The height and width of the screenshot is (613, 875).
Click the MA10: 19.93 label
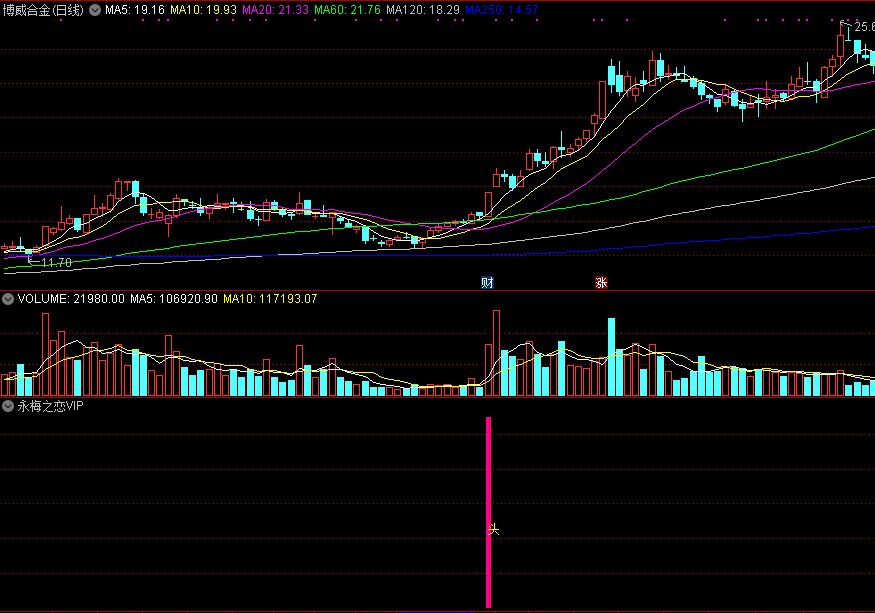[x=203, y=10]
